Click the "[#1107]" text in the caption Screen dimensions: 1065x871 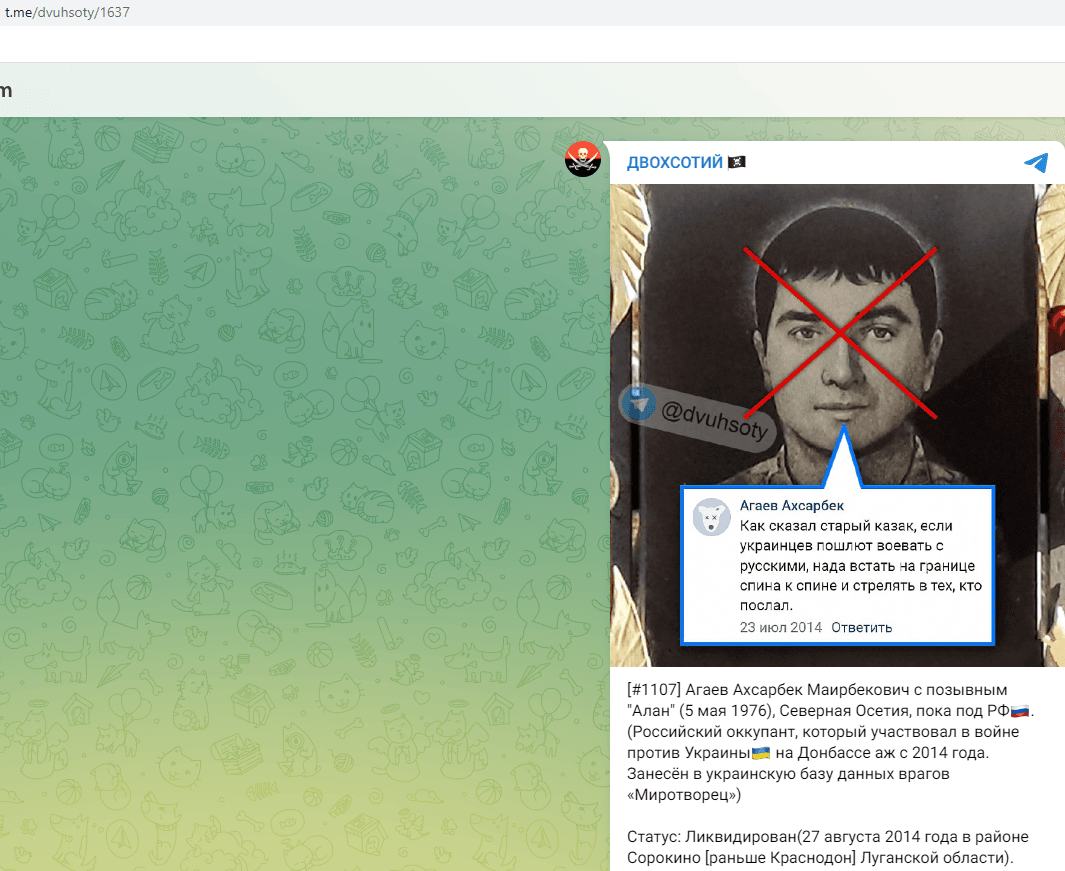[x=654, y=690]
